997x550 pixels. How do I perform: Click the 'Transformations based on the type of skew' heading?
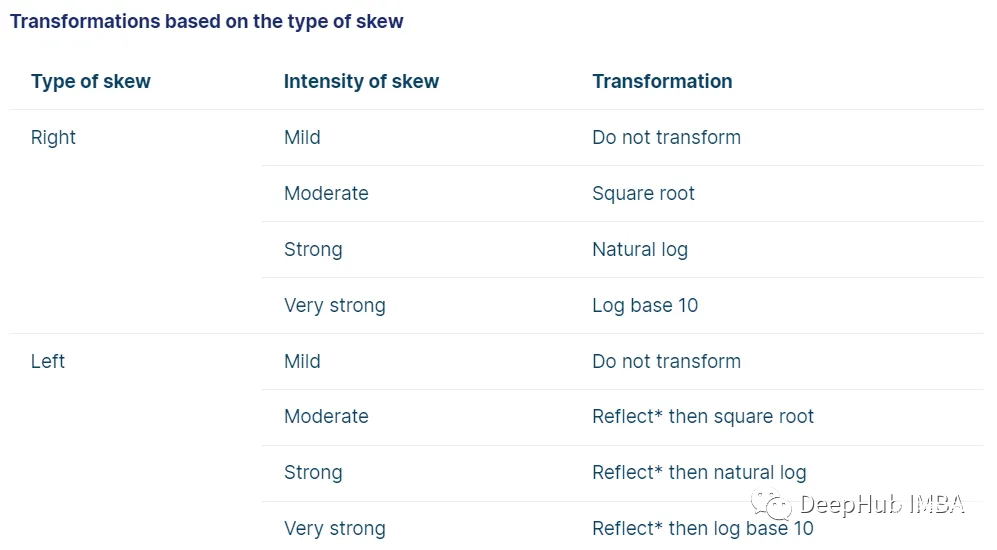(x=206, y=21)
